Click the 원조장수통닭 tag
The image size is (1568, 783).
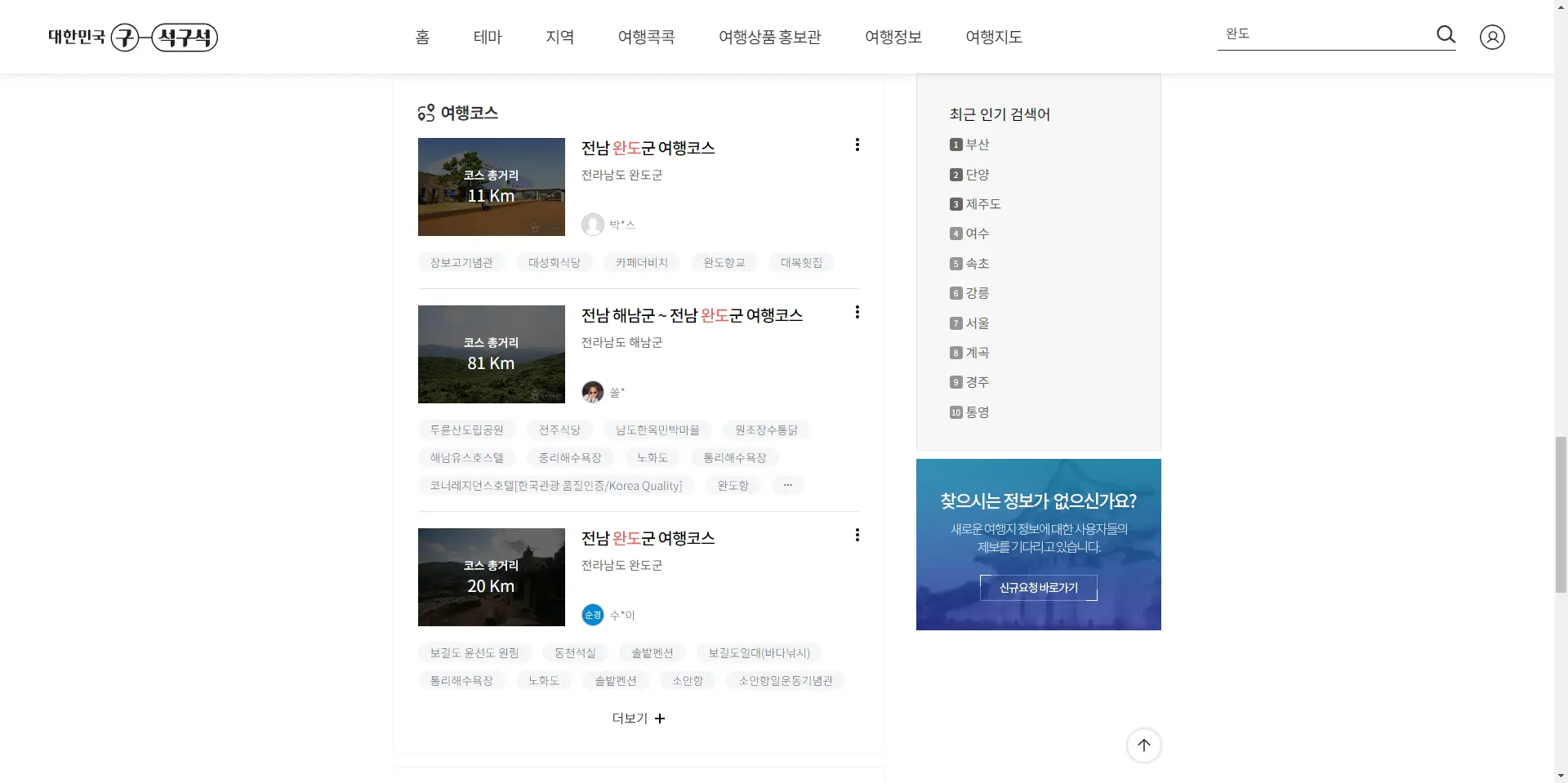click(x=766, y=429)
